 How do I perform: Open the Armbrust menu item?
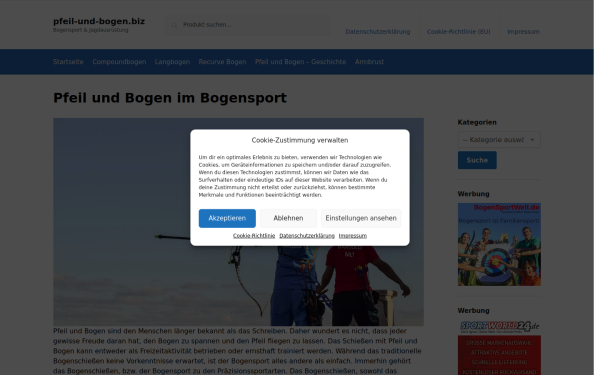tap(369, 62)
